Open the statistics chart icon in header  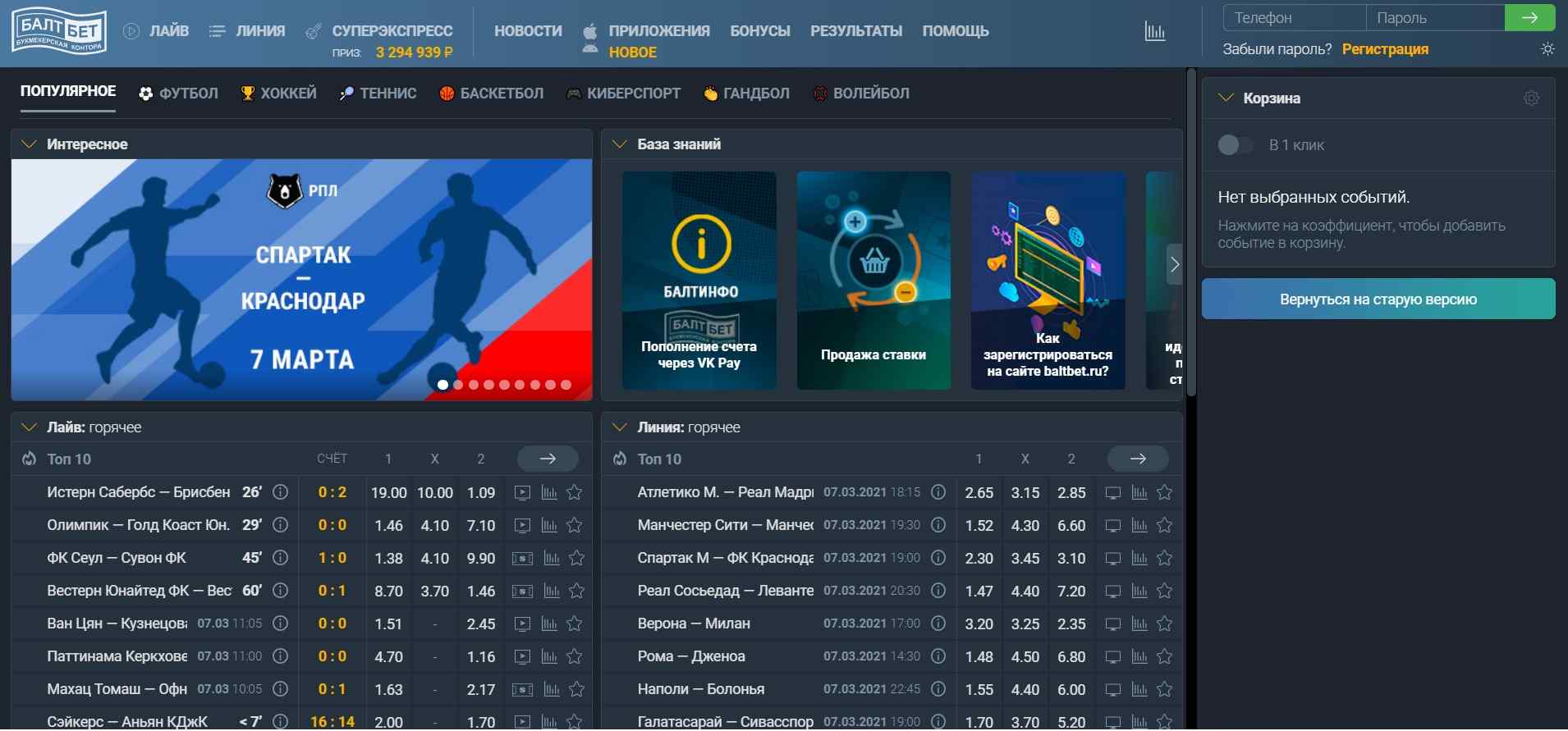[x=1154, y=31]
